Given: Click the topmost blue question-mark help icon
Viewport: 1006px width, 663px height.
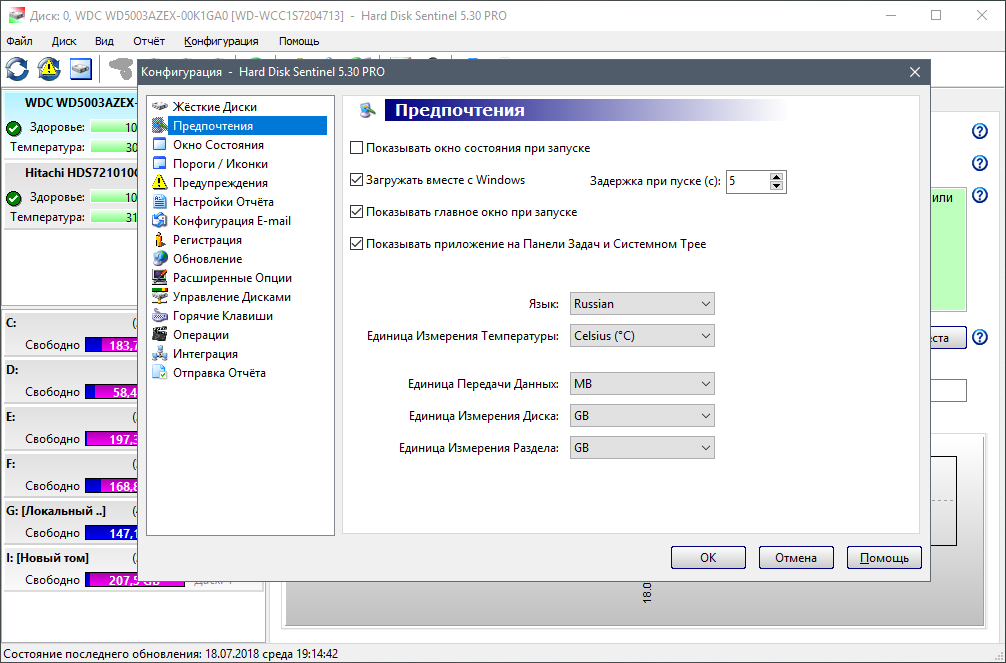Looking at the screenshot, I should [980, 131].
